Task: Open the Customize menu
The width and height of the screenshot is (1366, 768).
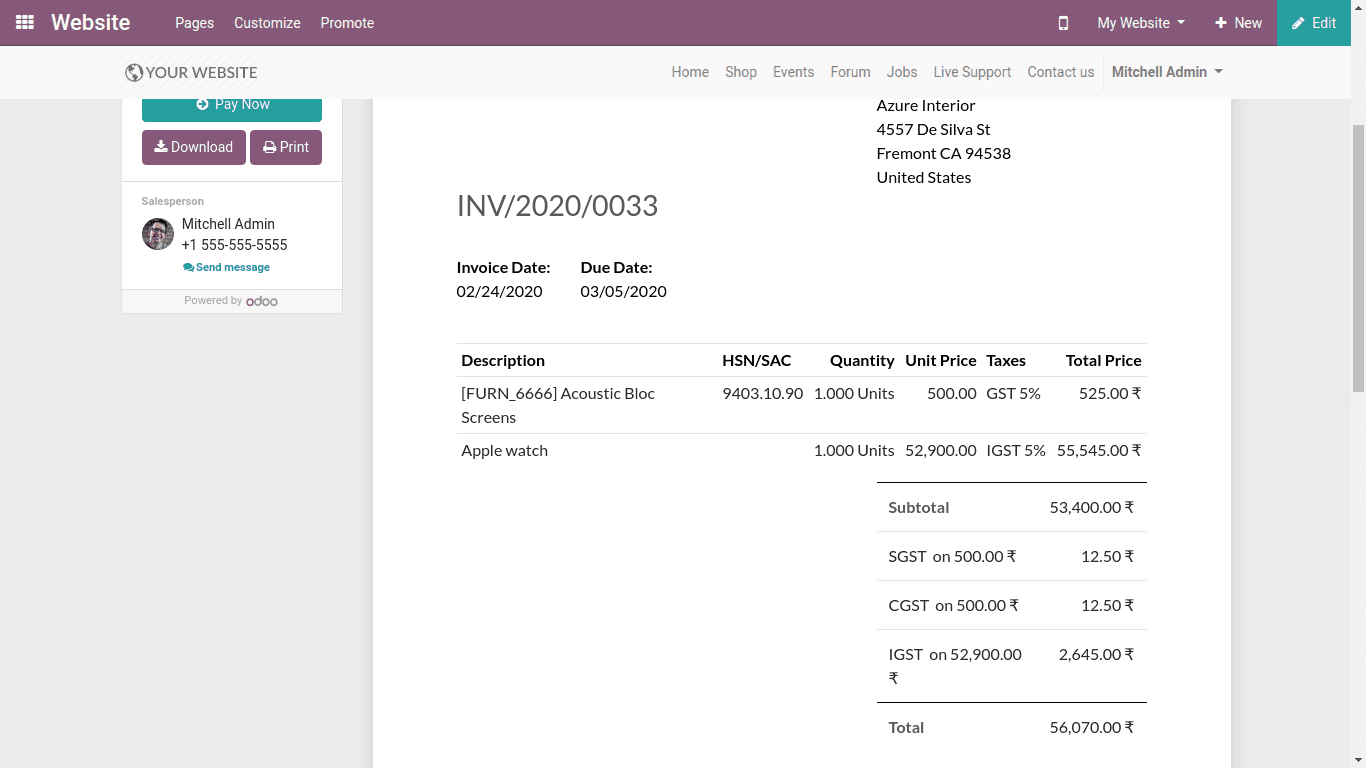Action: coord(267,23)
